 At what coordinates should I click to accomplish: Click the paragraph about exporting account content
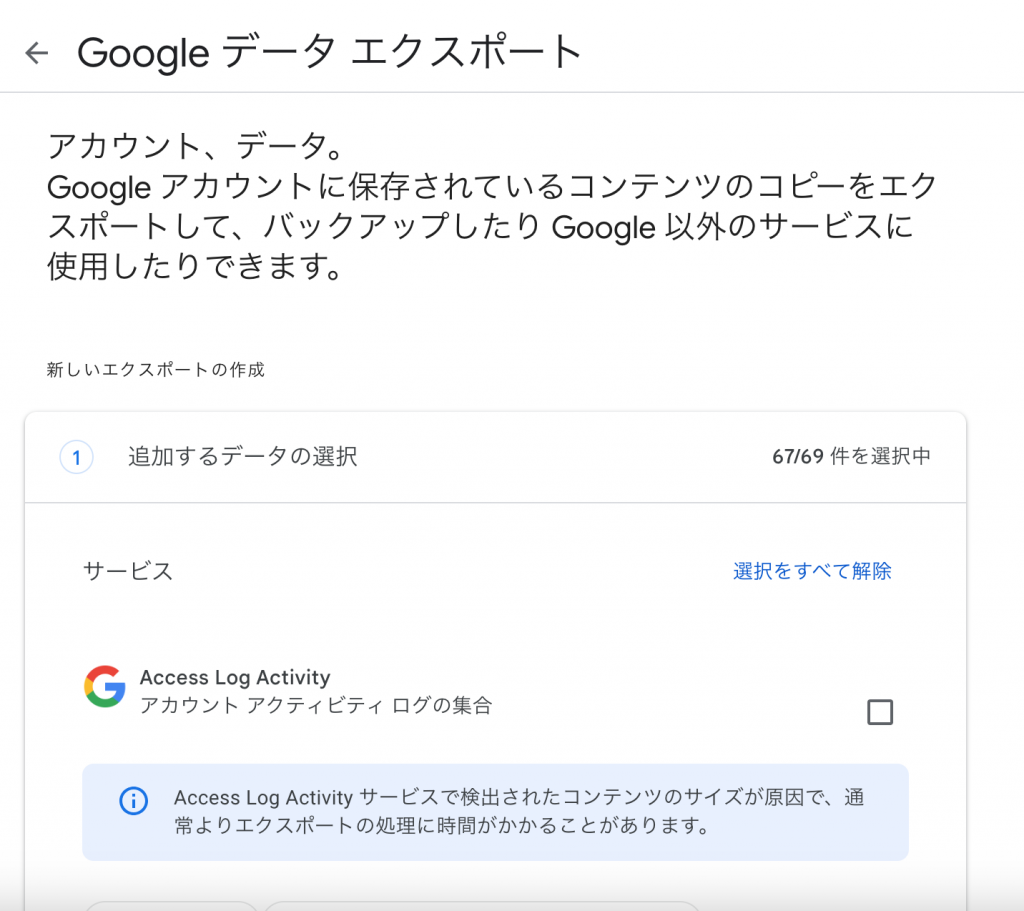pyautogui.click(x=492, y=226)
